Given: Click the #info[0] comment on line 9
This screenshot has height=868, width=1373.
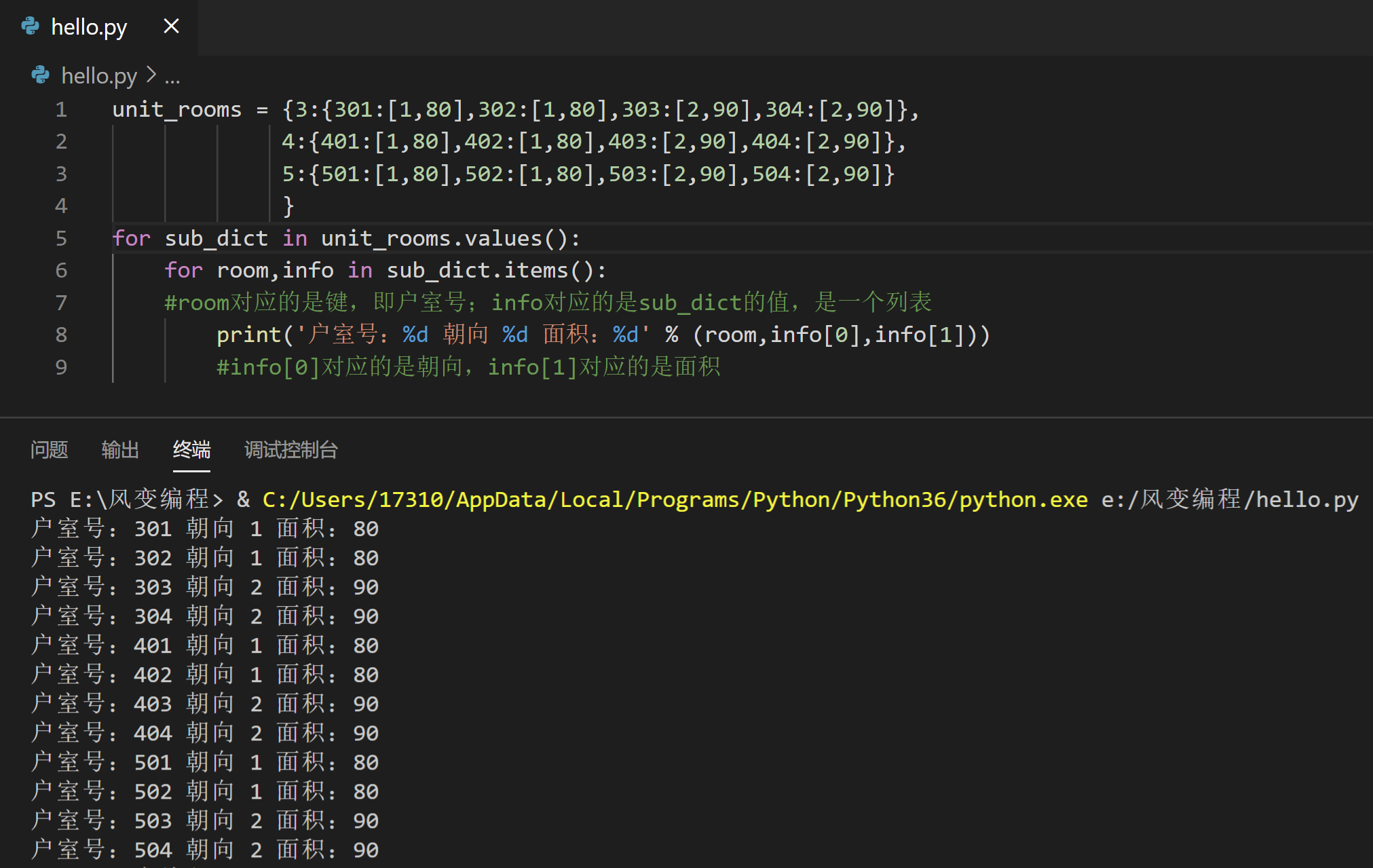Looking at the screenshot, I should (x=468, y=367).
